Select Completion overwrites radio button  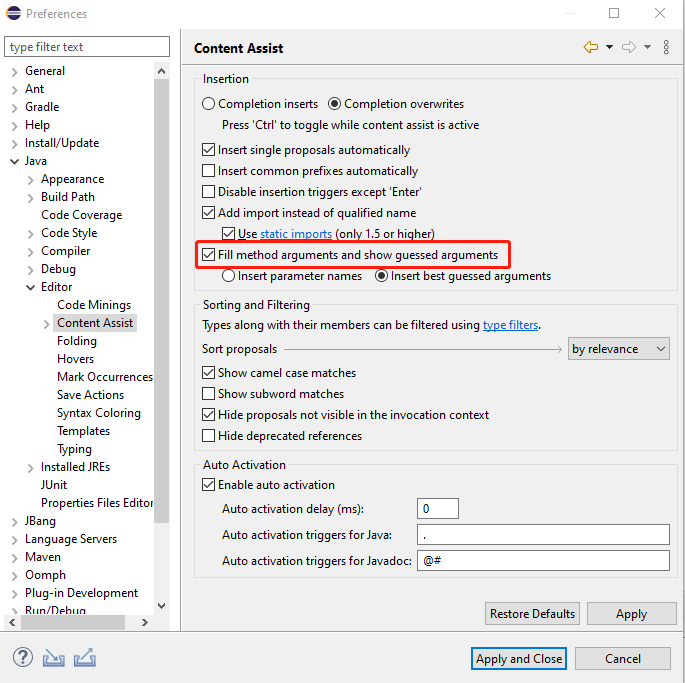pyautogui.click(x=334, y=104)
